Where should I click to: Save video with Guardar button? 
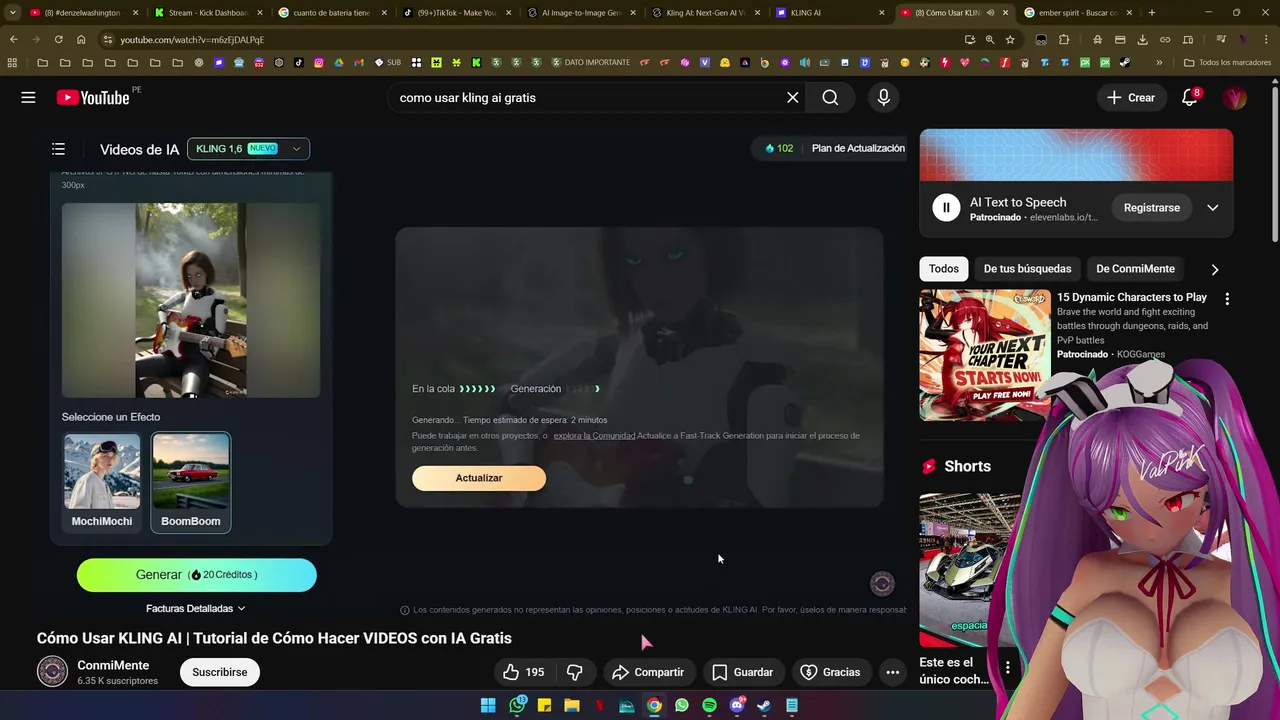(x=742, y=672)
